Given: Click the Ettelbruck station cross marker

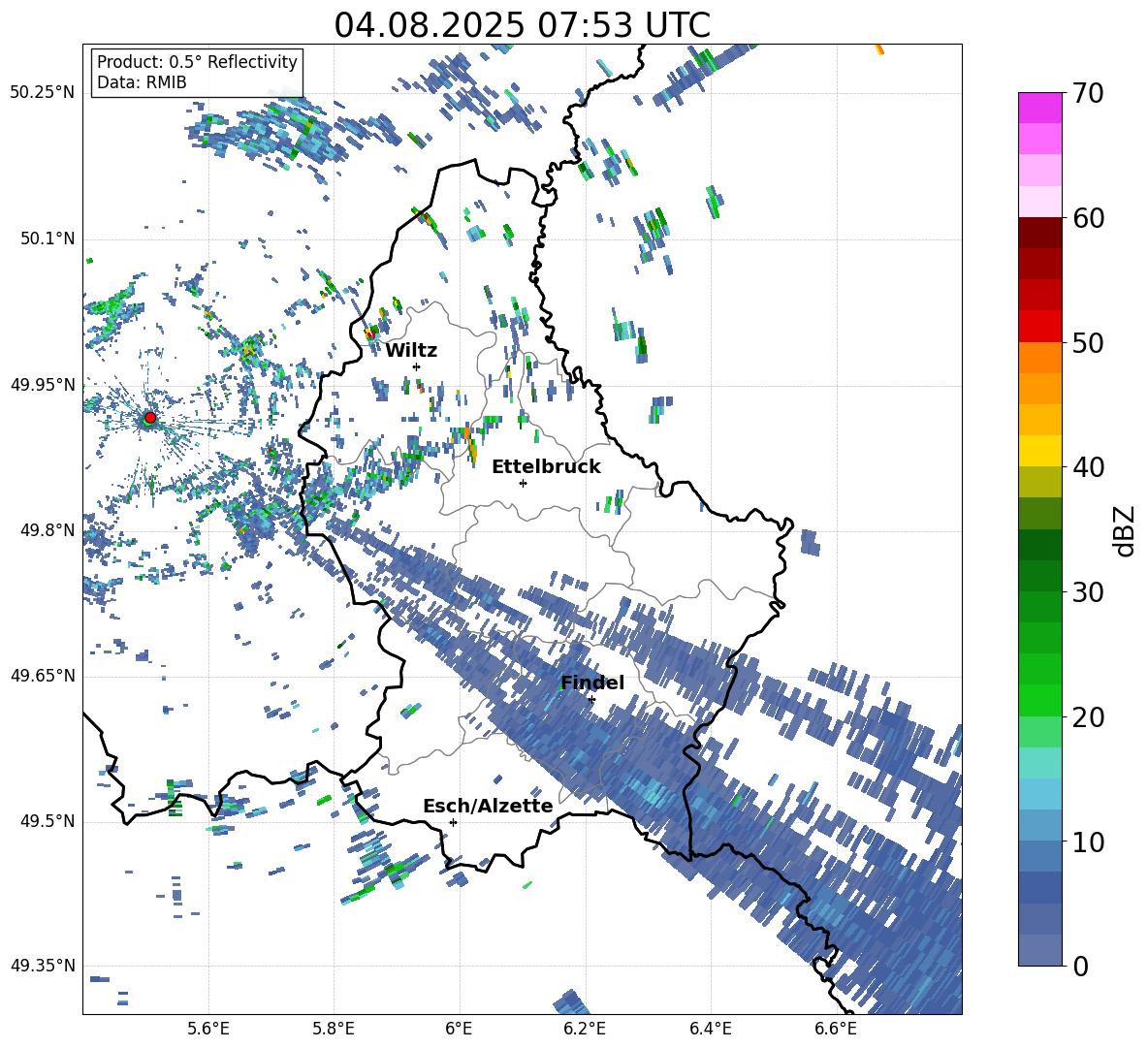Looking at the screenshot, I should (x=523, y=483).
